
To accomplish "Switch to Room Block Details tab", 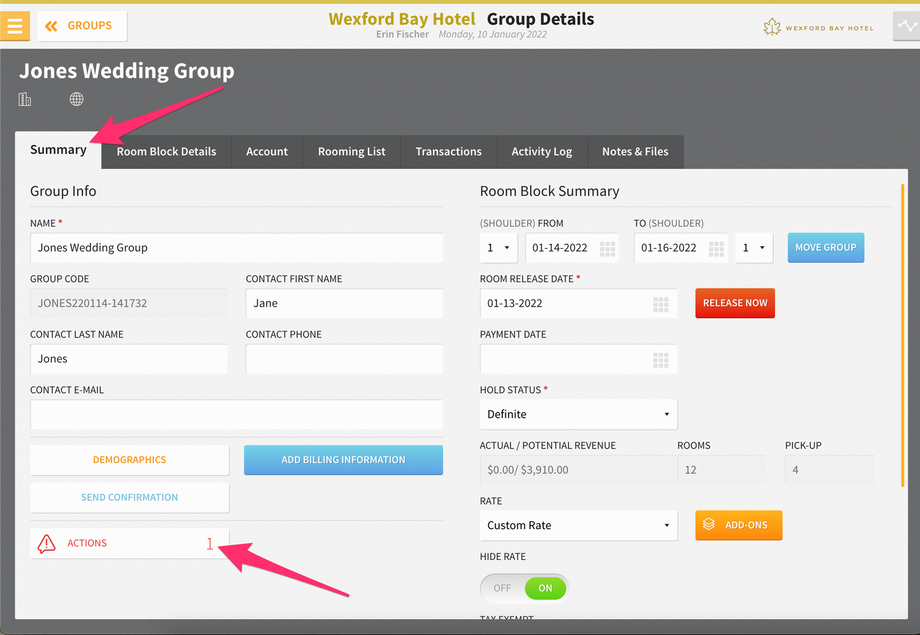I will coord(166,152).
